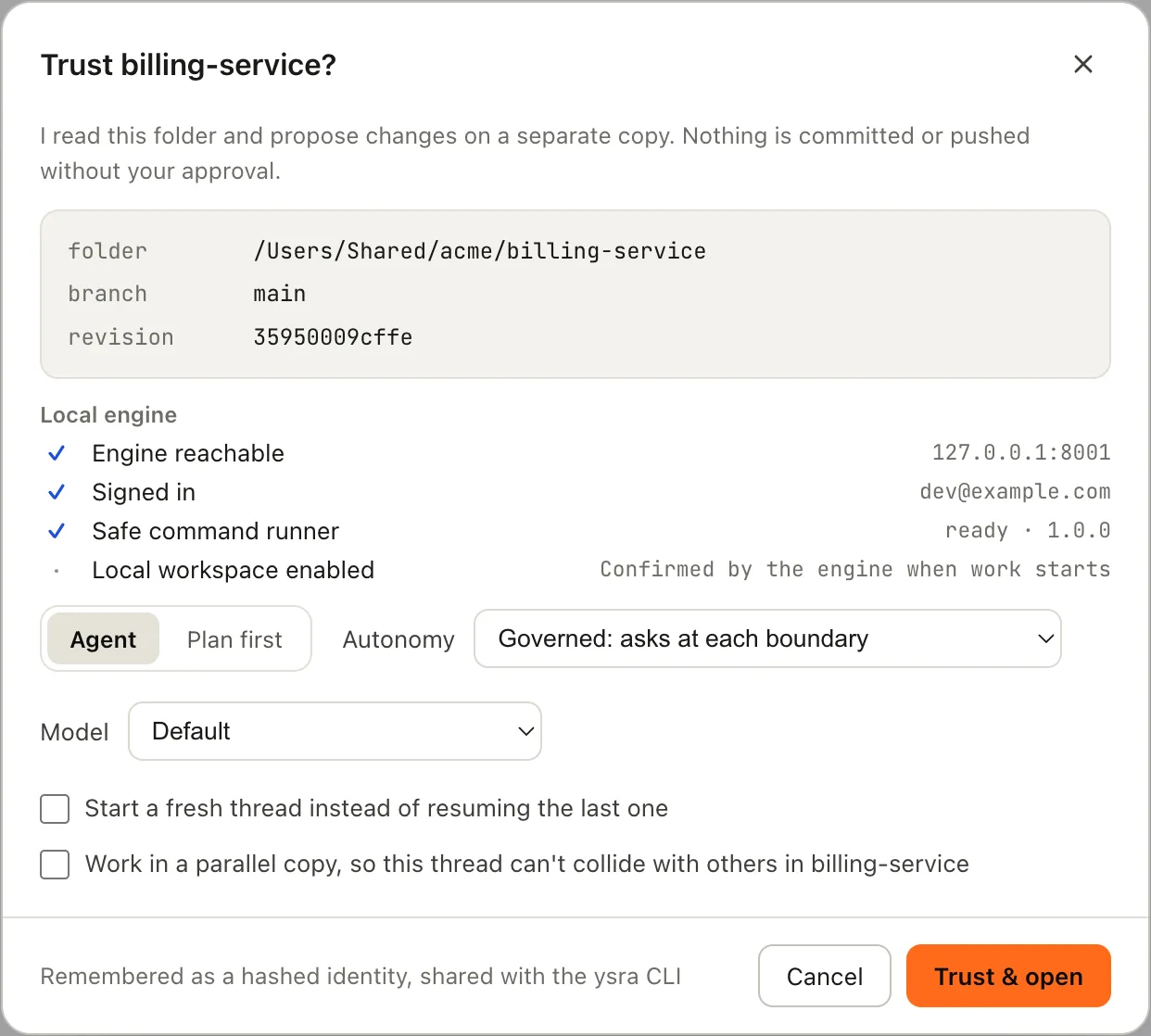Click the Safe command runner checkmark
The height and width of the screenshot is (1036, 1151).
[x=57, y=531]
